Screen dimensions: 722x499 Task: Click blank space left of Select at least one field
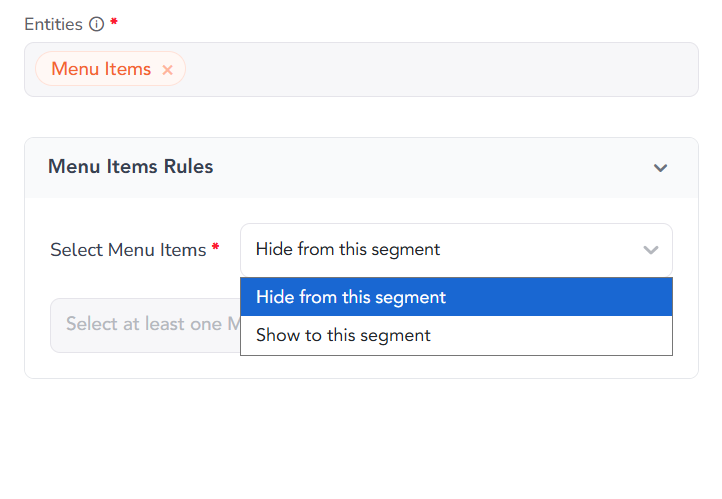point(37,325)
